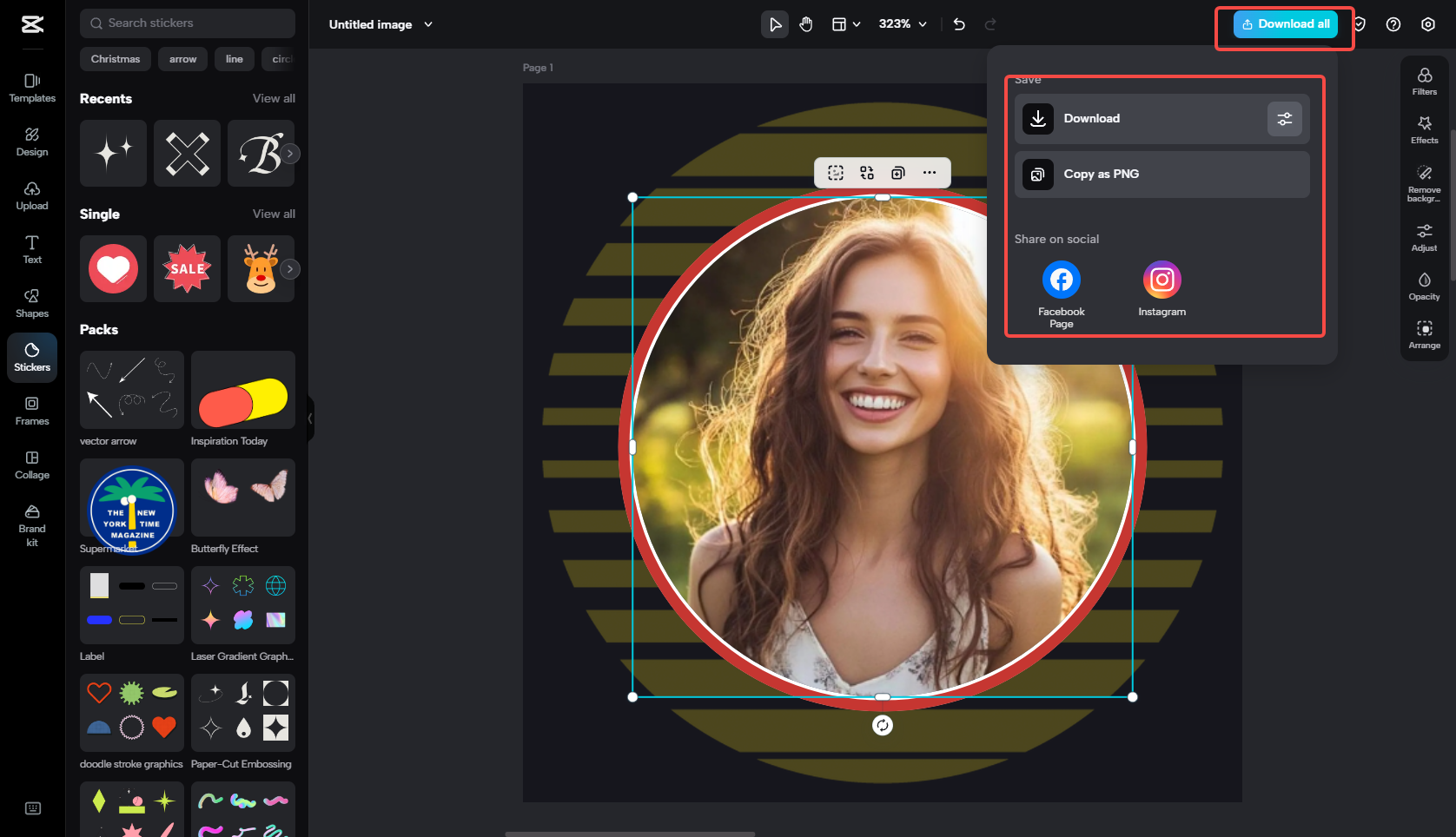Image resolution: width=1456 pixels, height=837 pixels.
Task: Click the undo arrow icon
Action: 959,24
